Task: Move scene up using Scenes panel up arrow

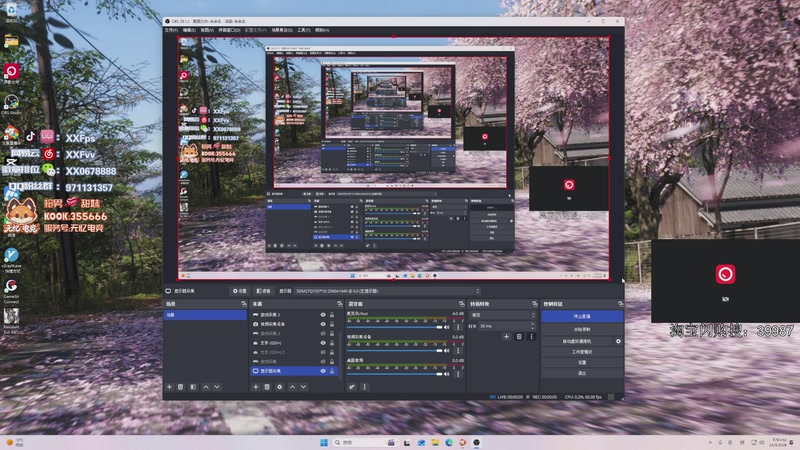Action: 206,387
